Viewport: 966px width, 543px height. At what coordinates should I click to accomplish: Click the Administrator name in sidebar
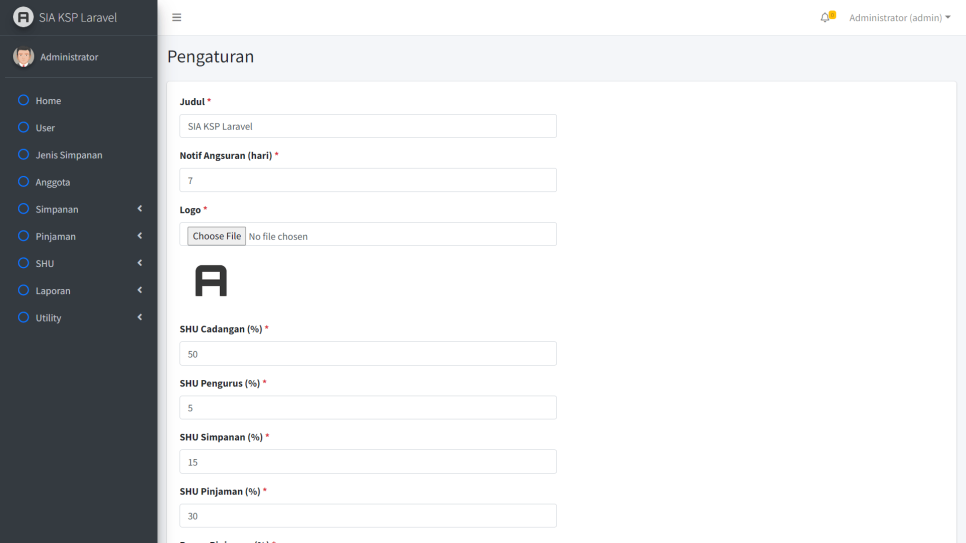69,57
